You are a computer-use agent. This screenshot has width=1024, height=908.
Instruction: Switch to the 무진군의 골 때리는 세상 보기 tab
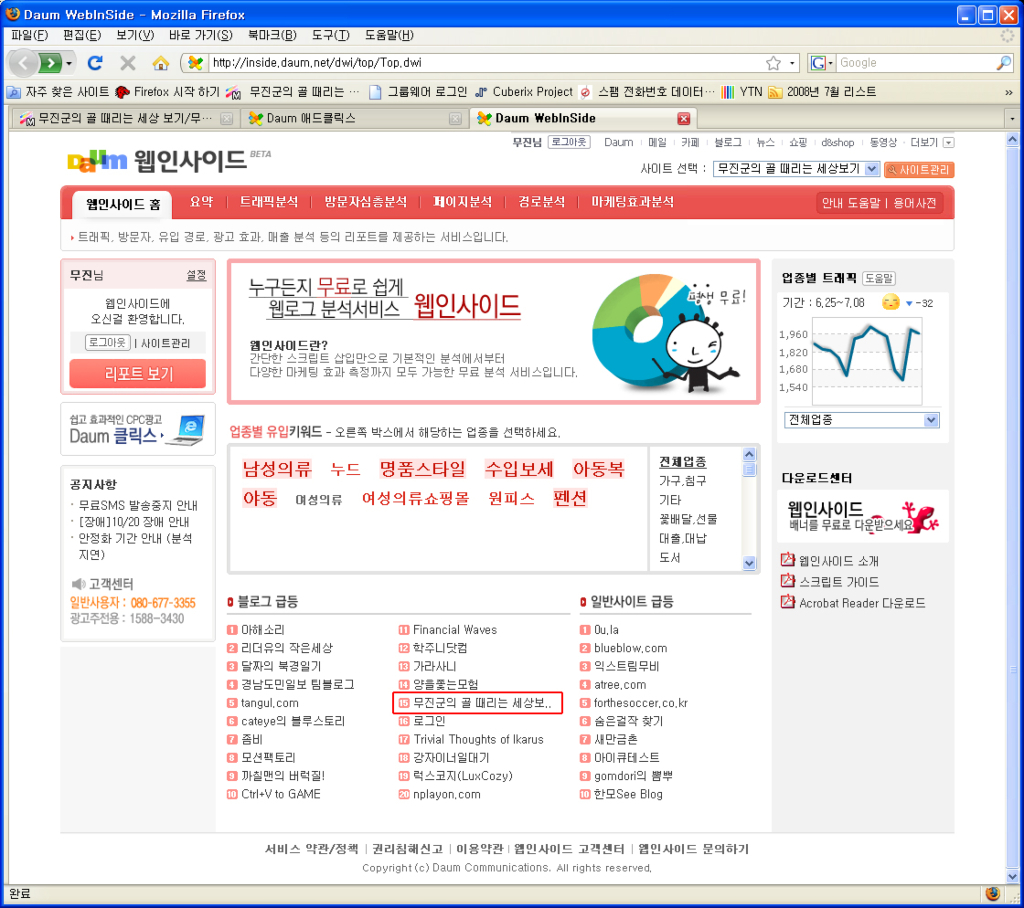pos(125,119)
